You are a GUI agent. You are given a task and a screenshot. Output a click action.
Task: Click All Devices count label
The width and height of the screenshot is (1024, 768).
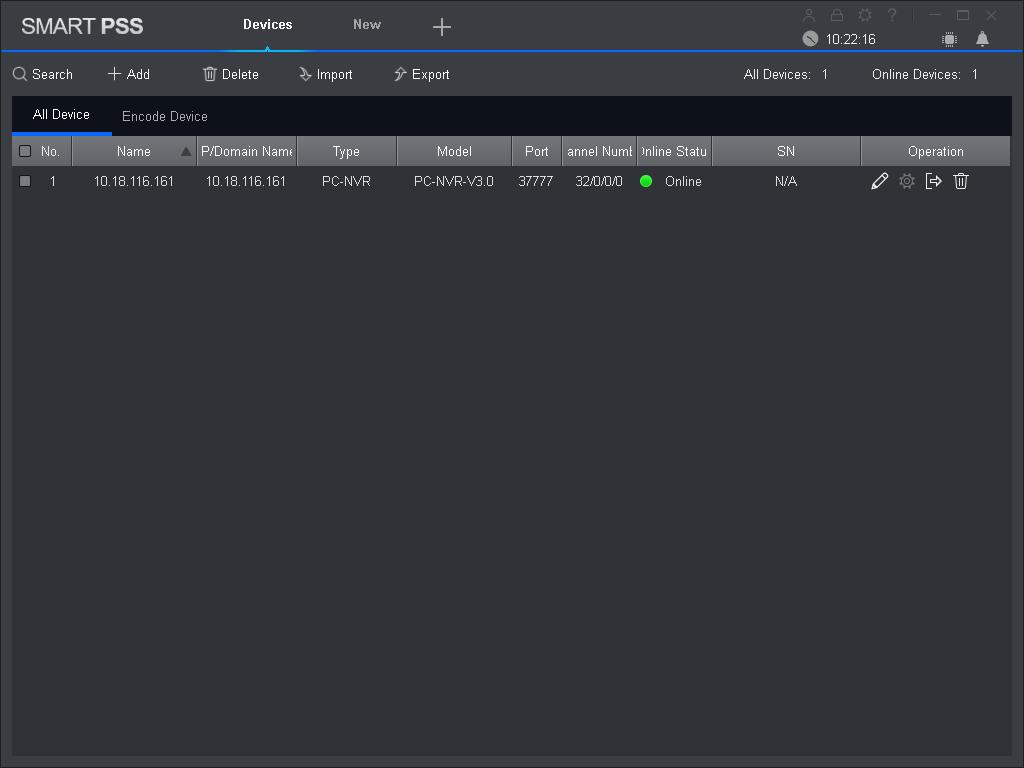(786, 74)
